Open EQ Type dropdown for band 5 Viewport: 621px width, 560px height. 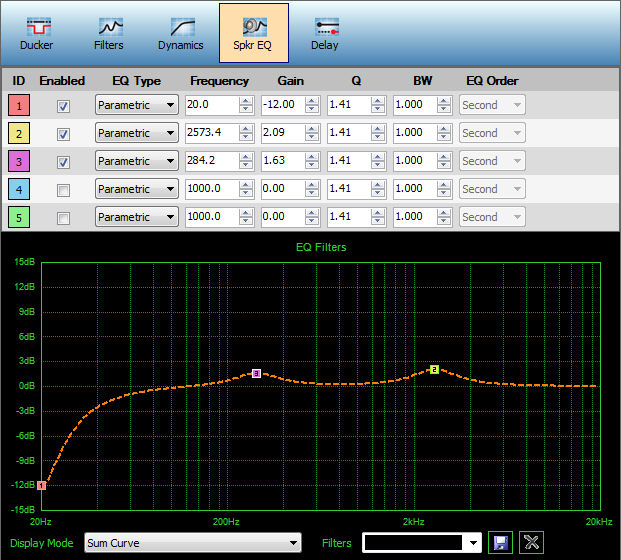[x=137, y=217]
